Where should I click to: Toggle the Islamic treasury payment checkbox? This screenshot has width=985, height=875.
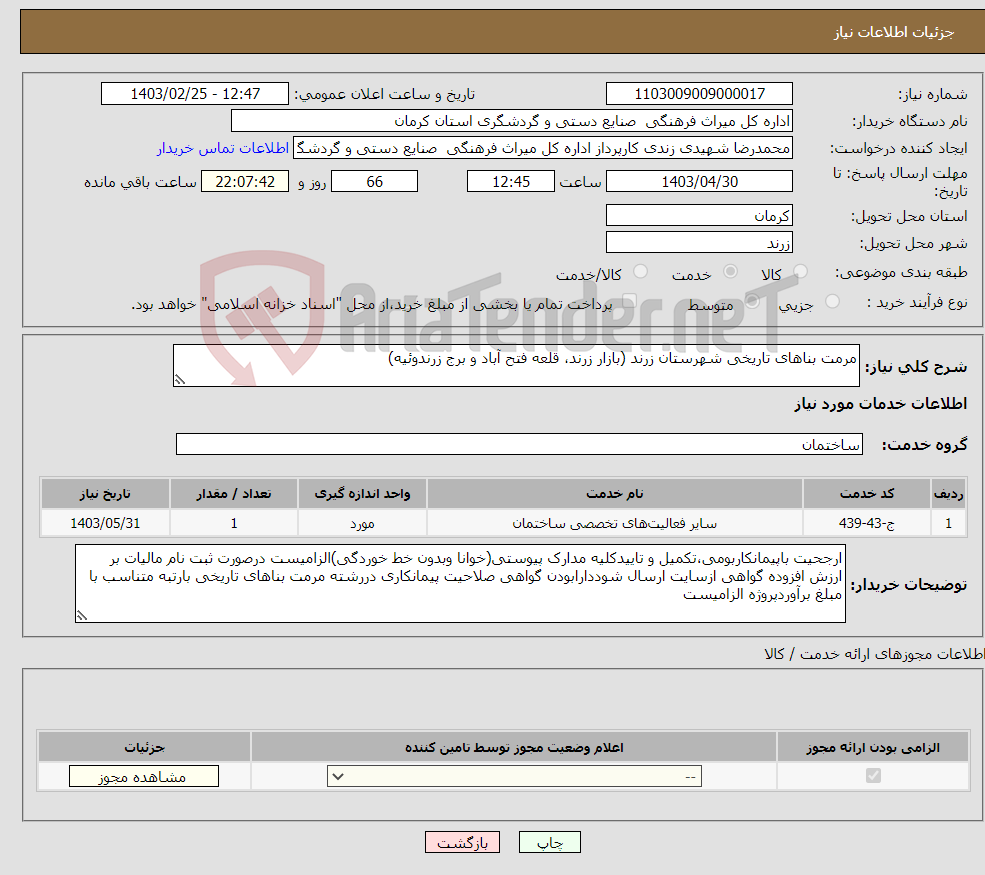[x=630, y=302]
